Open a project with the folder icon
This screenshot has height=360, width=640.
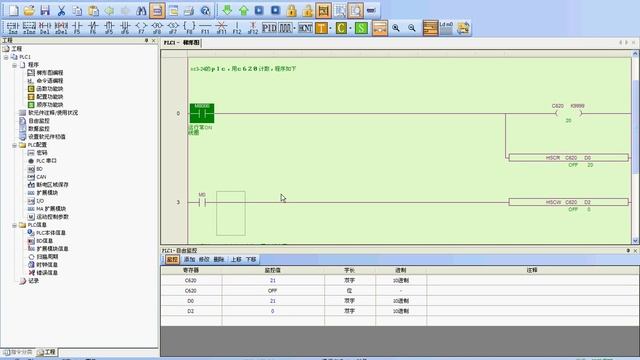29,11
